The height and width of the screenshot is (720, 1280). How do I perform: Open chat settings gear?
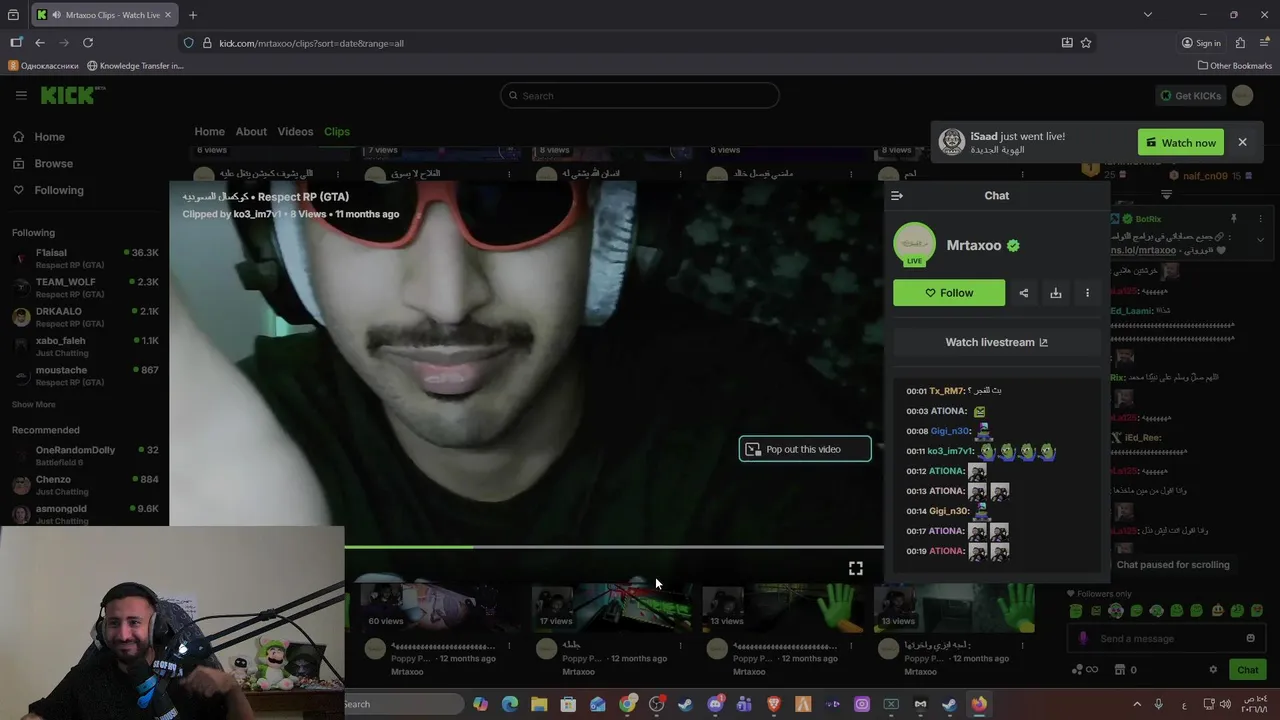coord(1213,670)
